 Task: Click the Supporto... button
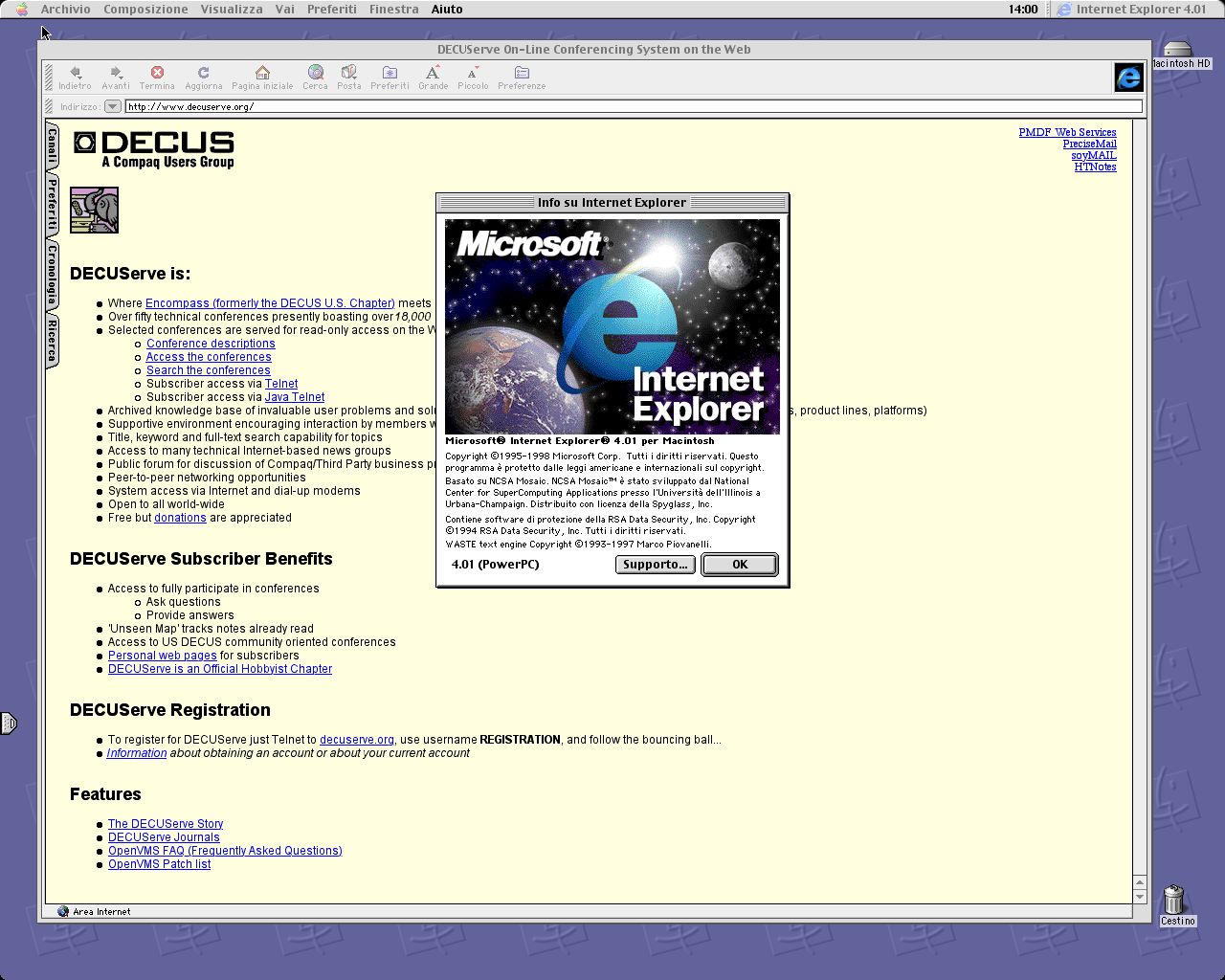pyautogui.click(x=656, y=565)
